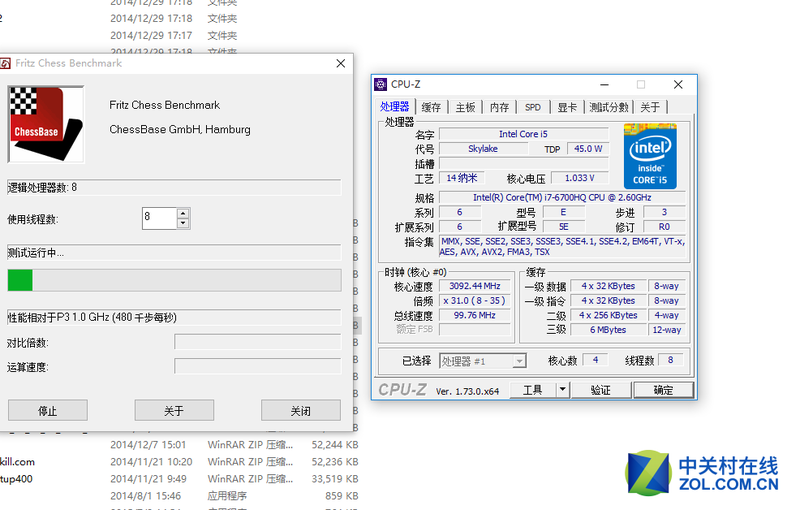The height and width of the screenshot is (510, 800).
Task: Select the 33,519 KB ZIP file row
Action: click(179, 479)
